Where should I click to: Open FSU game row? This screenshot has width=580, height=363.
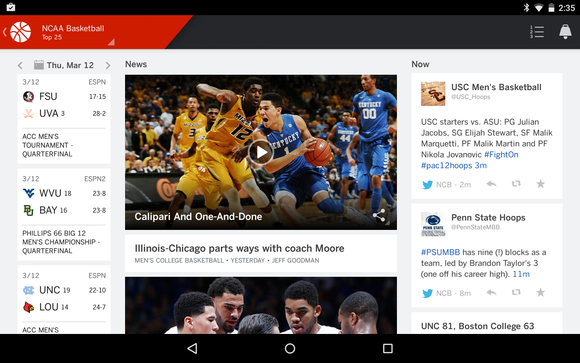pos(64,97)
